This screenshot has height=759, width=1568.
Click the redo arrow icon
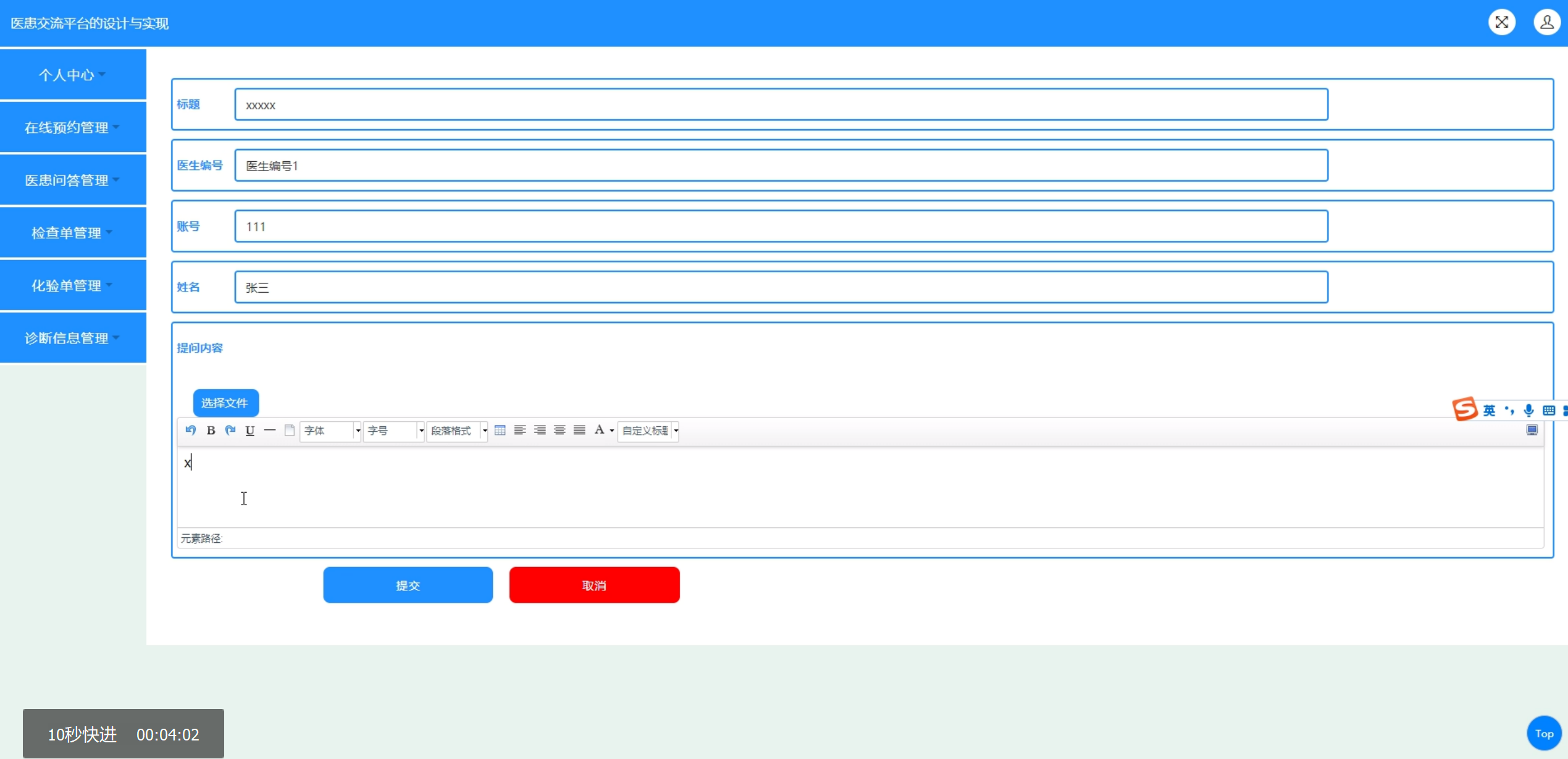pyautogui.click(x=230, y=430)
